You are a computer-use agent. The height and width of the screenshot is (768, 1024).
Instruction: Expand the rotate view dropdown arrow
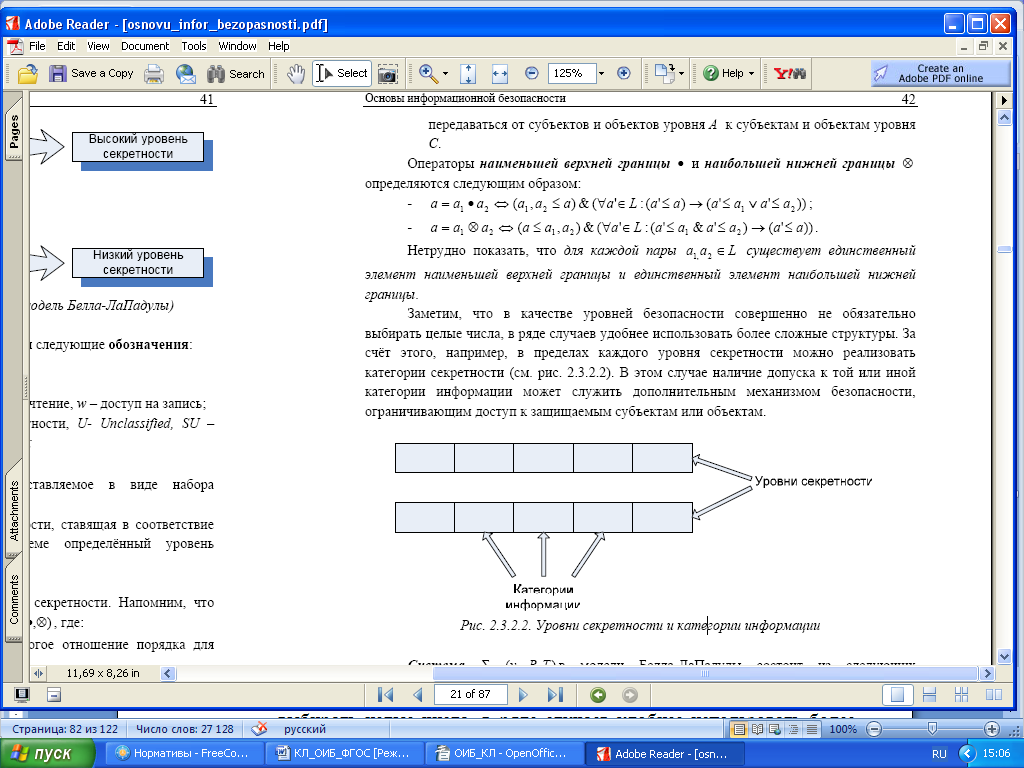[682, 74]
